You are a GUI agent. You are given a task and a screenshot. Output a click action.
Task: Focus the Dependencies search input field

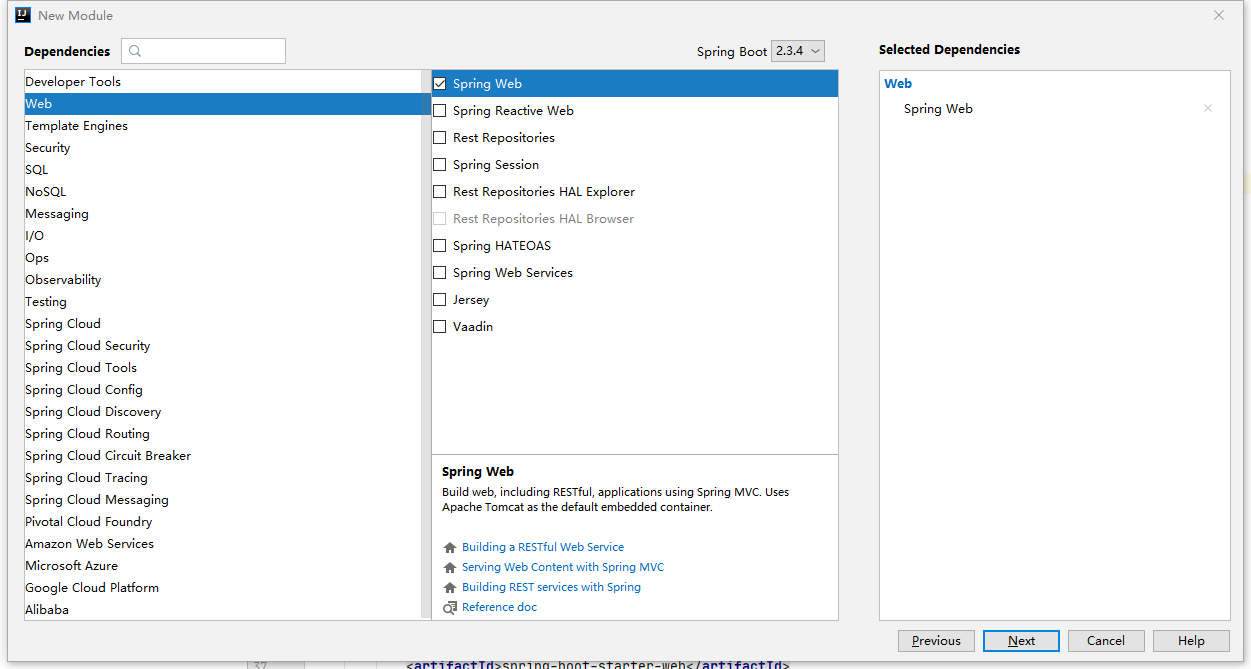pos(212,51)
